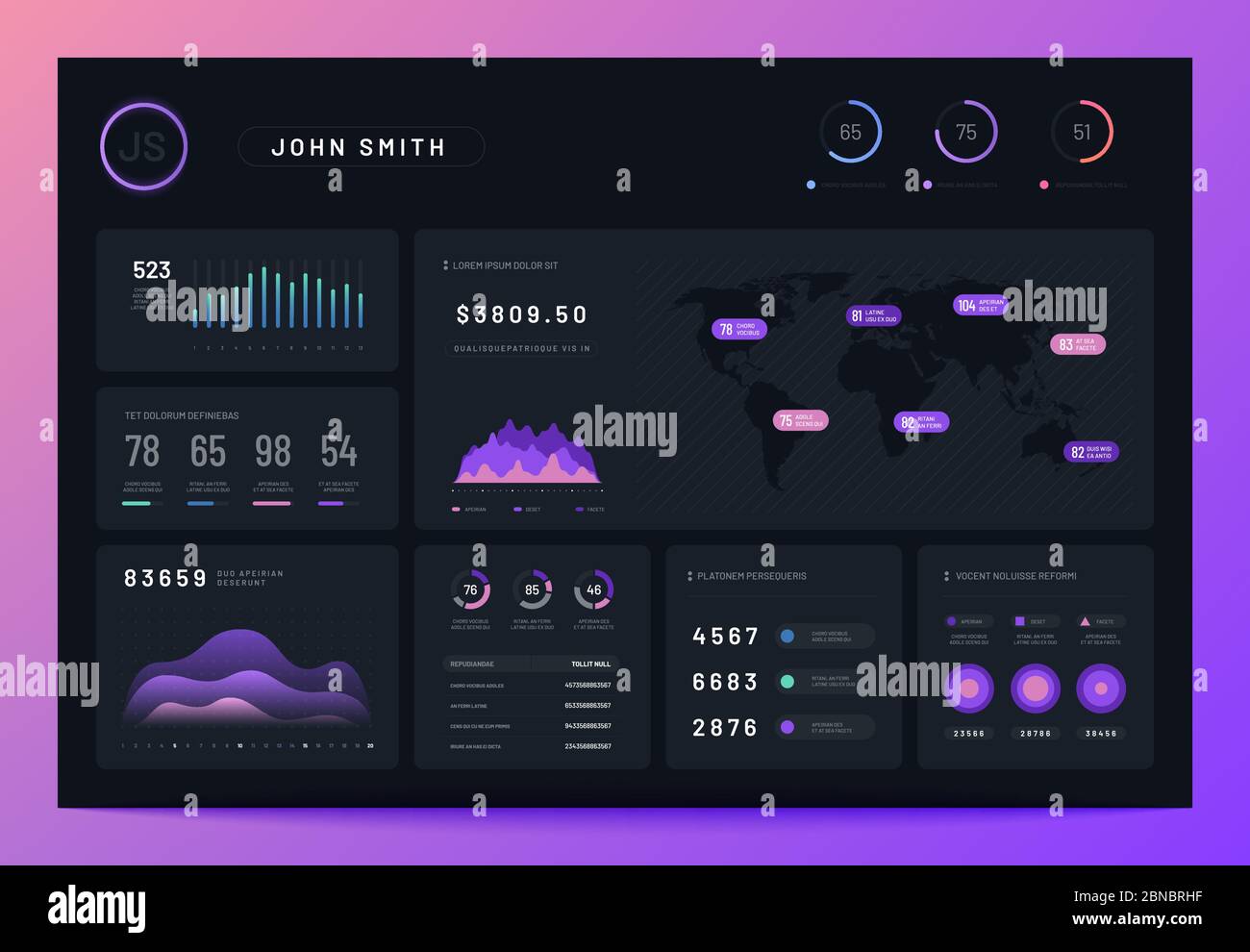Click the 38456 value badge

1101,734
